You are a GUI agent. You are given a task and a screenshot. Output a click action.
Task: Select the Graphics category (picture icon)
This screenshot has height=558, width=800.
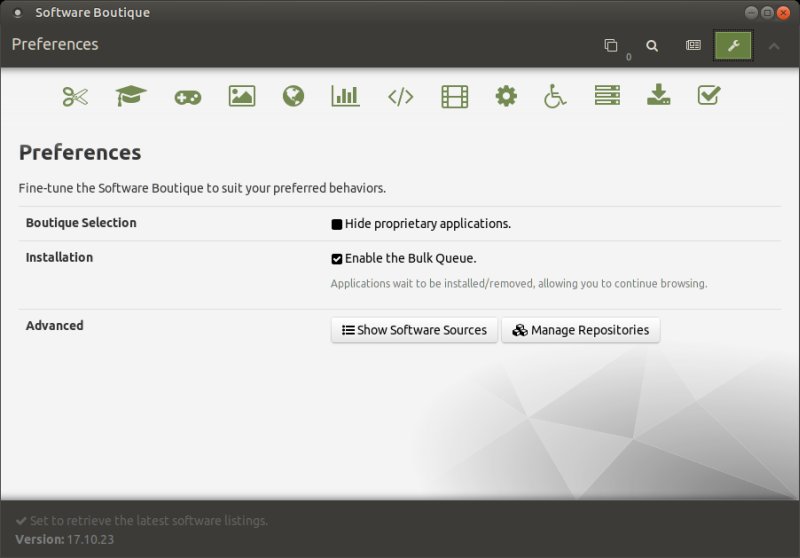[241, 96]
